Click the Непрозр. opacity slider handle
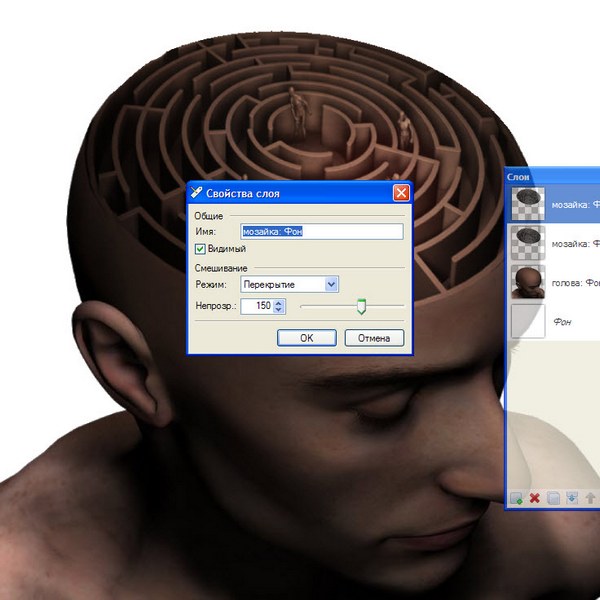 click(x=361, y=307)
